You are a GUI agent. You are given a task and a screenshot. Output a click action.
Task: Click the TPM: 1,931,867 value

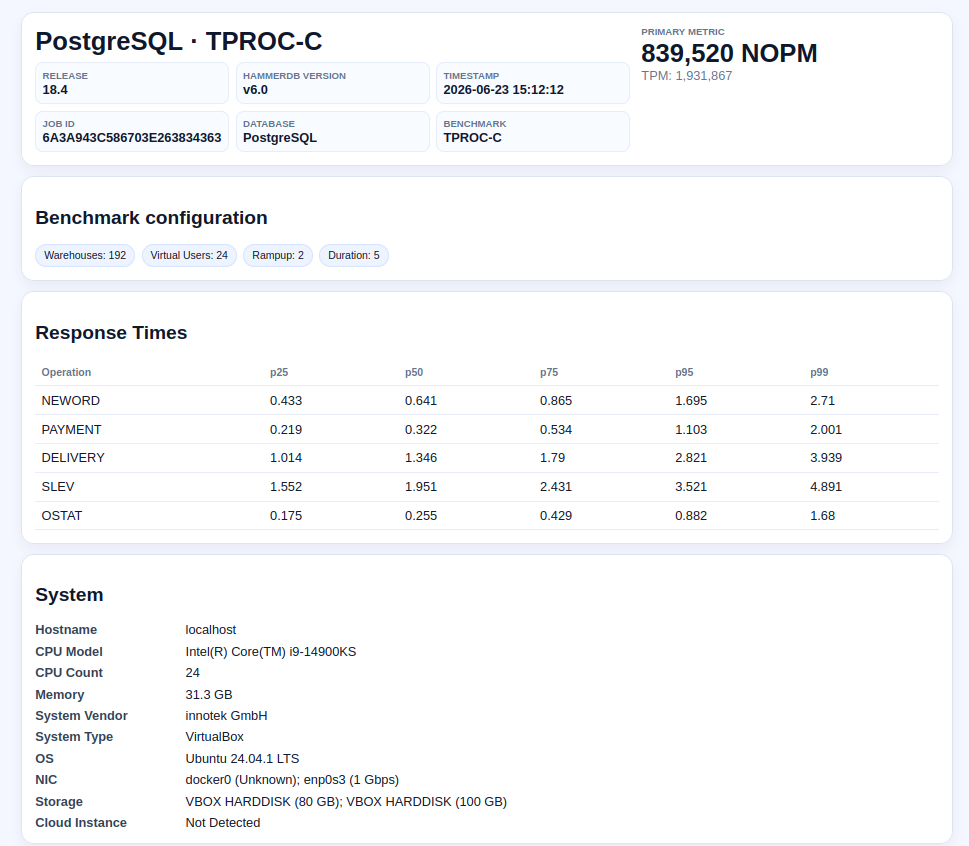(687, 75)
